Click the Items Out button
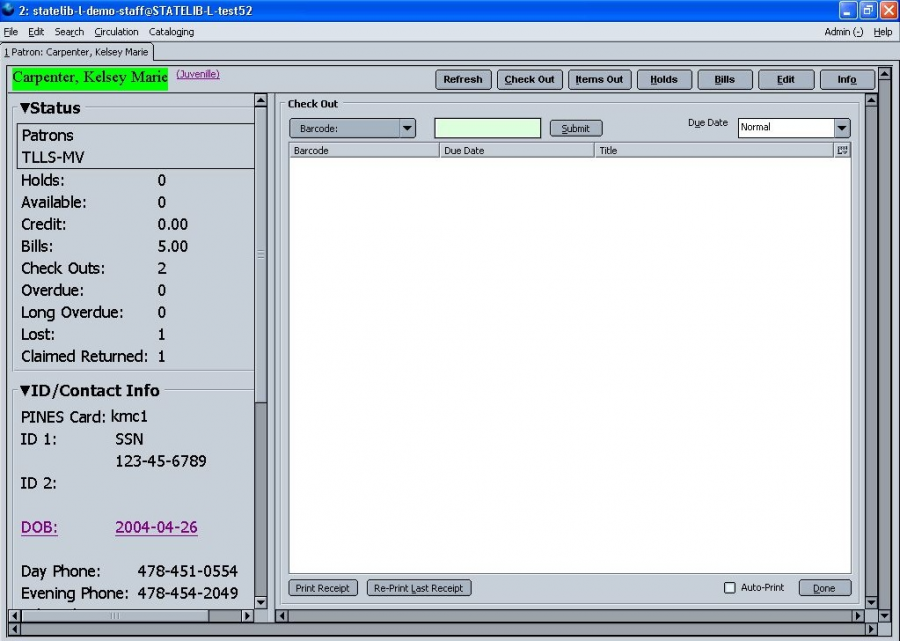Viewport: 900px width, 641px height. (x=599, y=80)
